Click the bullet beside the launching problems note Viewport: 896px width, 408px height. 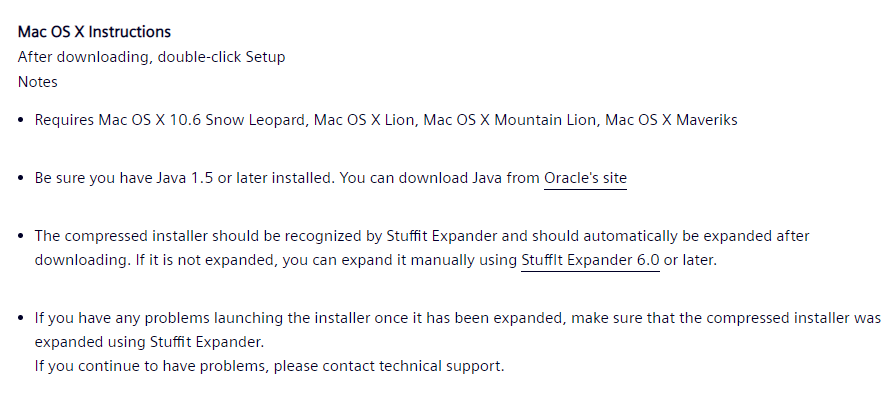(x=22, y=318)
